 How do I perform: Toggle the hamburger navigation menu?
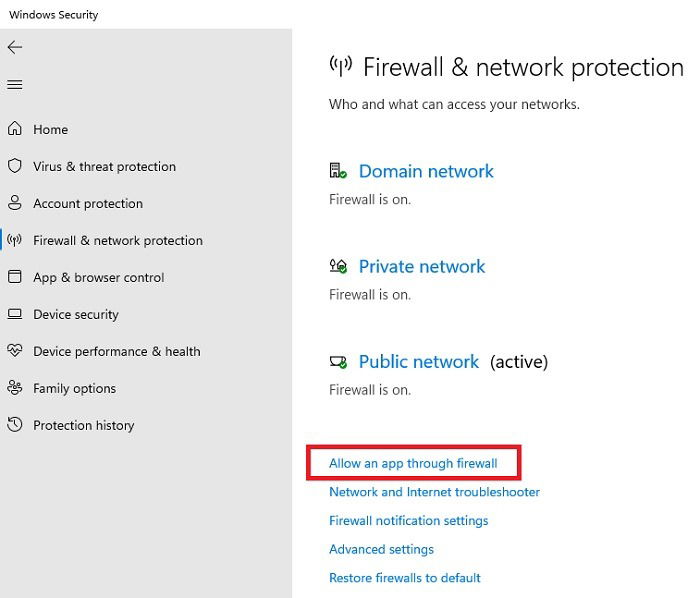tap(15, 84)
